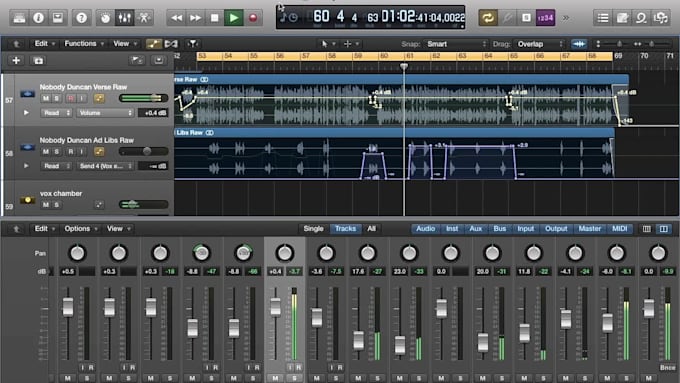Switch the Mixer to Single view
Screen dimensions: 680x383
pos(314,229)
